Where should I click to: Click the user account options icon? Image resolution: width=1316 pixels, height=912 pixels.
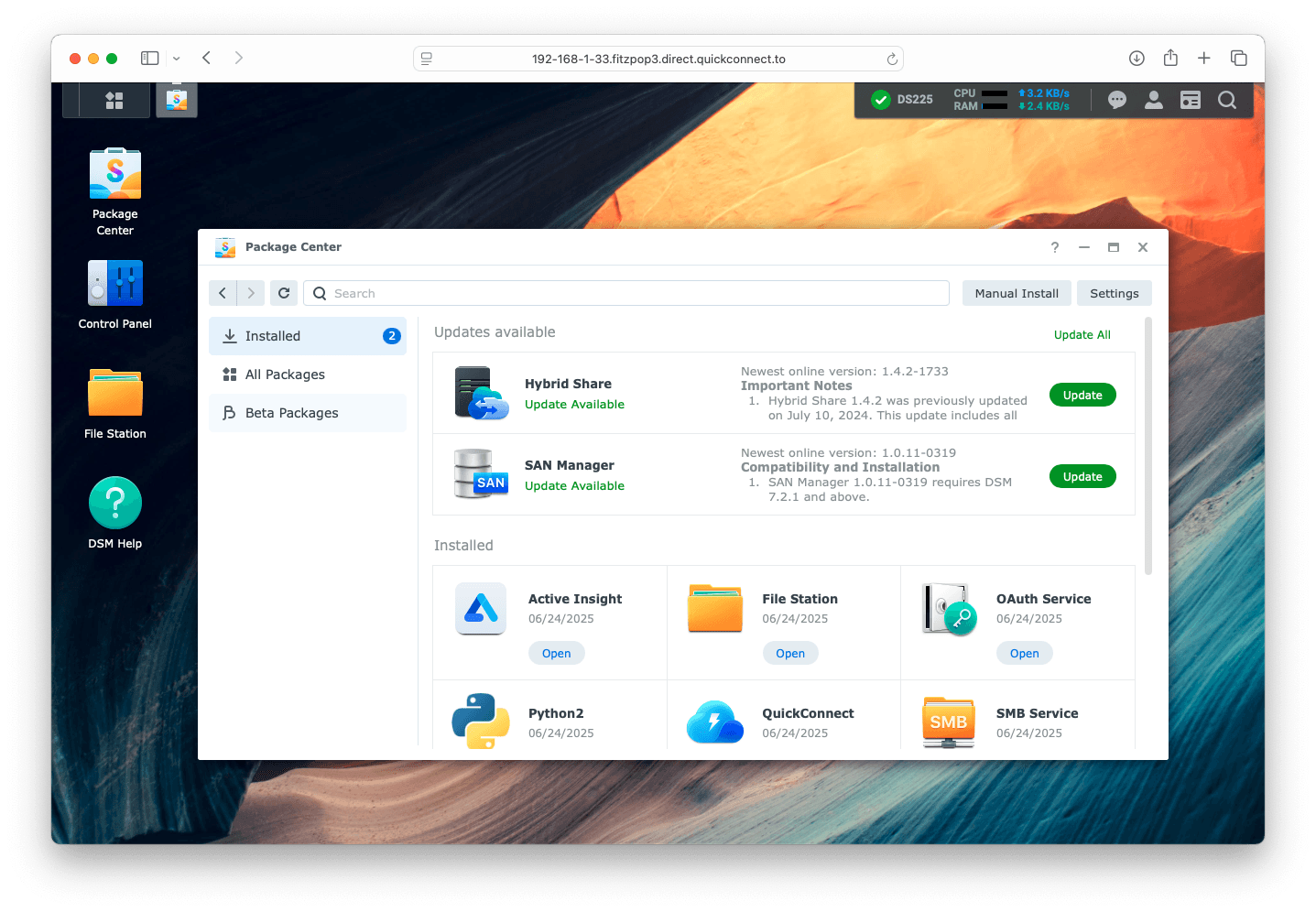1154,101
